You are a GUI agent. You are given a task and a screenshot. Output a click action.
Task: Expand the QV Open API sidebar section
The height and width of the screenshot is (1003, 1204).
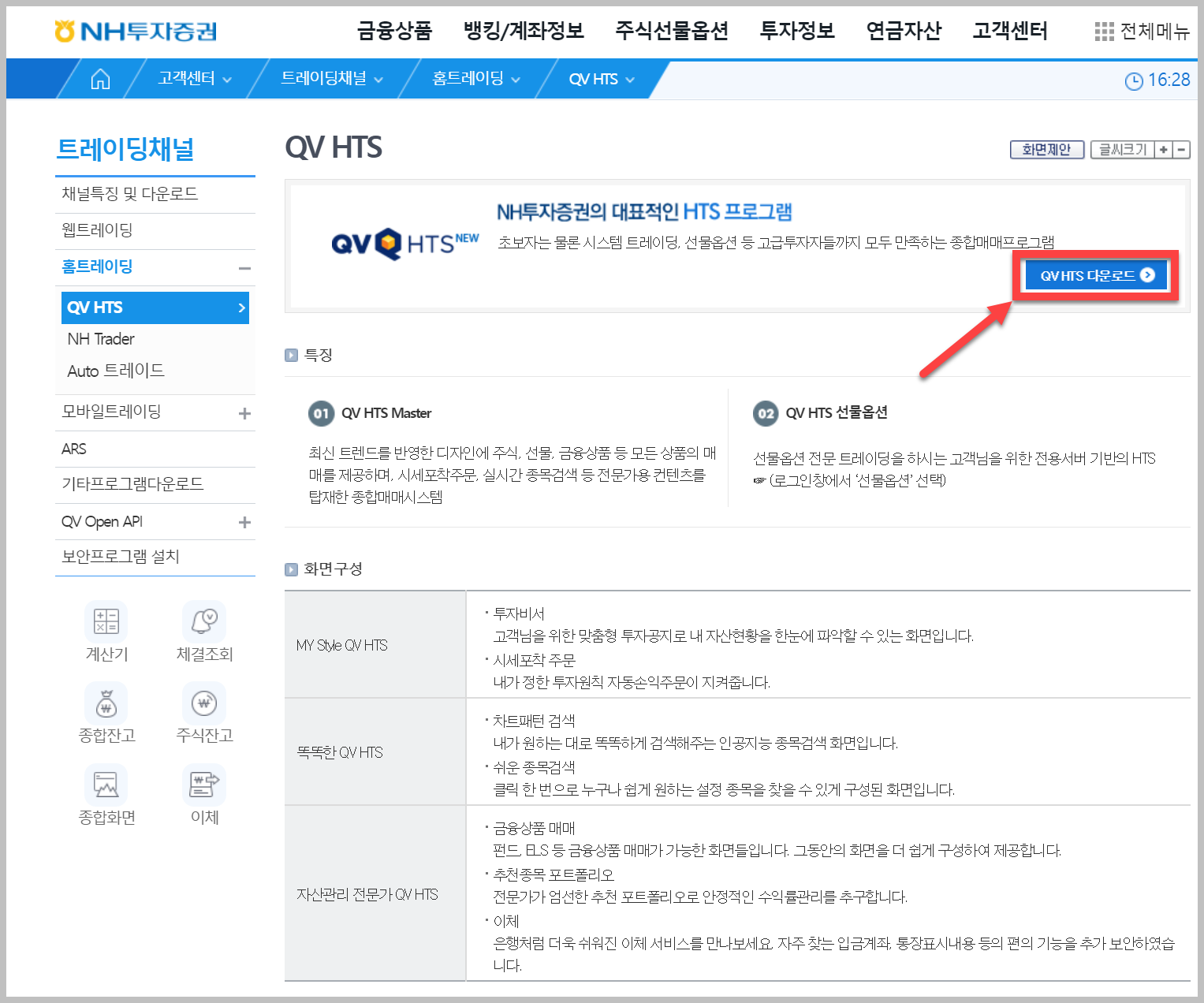(245, 522)
